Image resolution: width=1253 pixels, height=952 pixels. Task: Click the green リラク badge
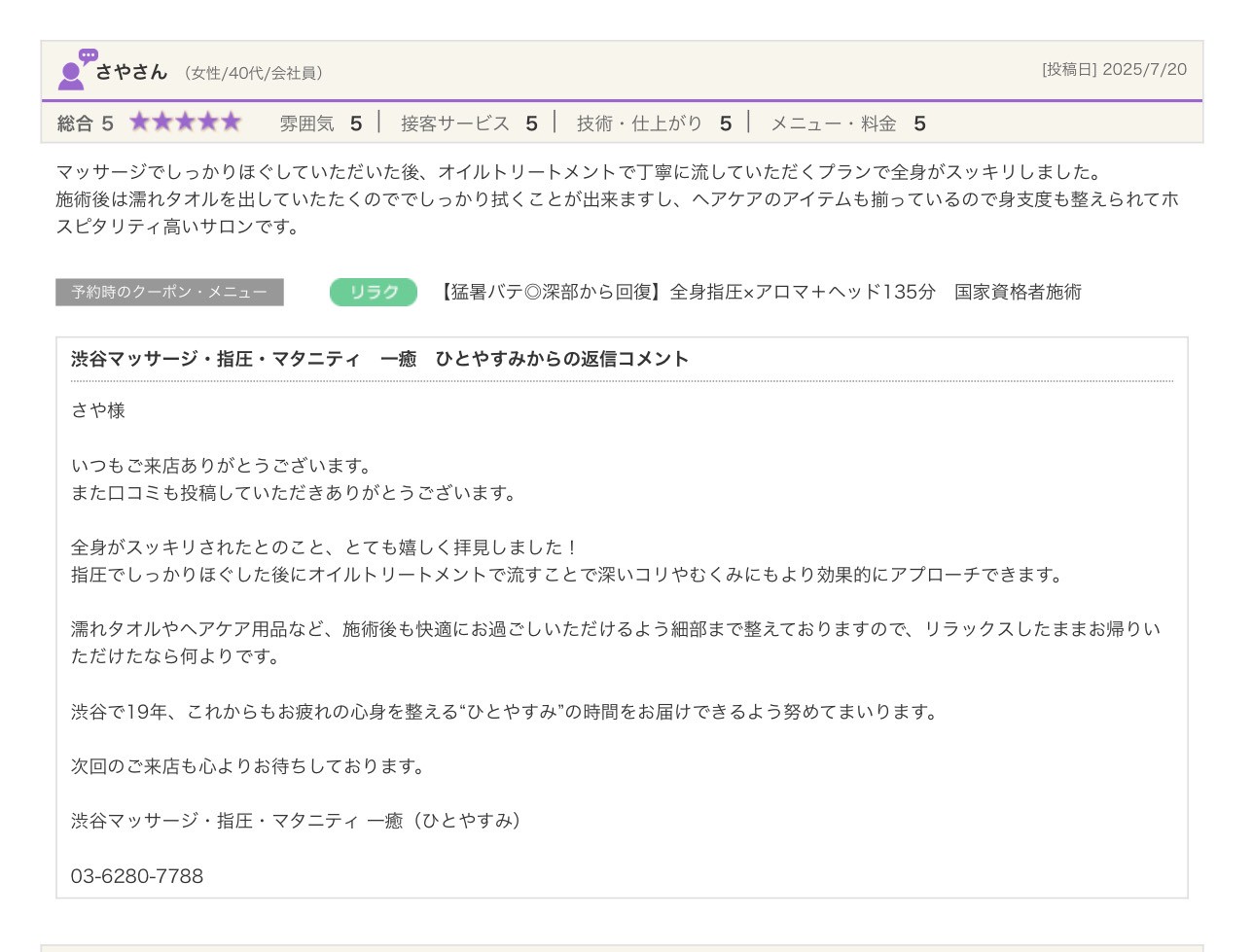click(374, 292)
